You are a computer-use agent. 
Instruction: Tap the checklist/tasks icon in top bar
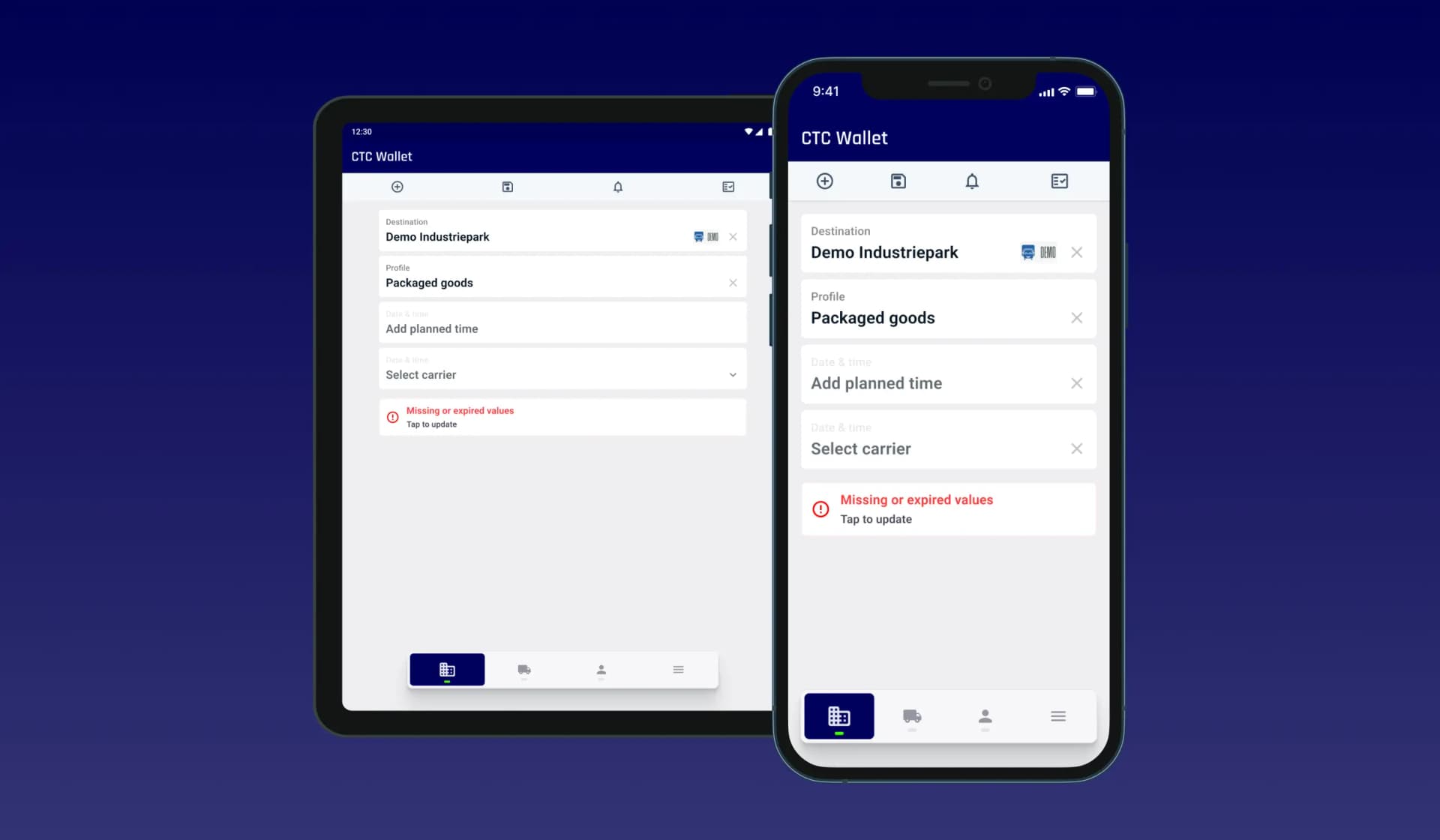coord(1058,181)
